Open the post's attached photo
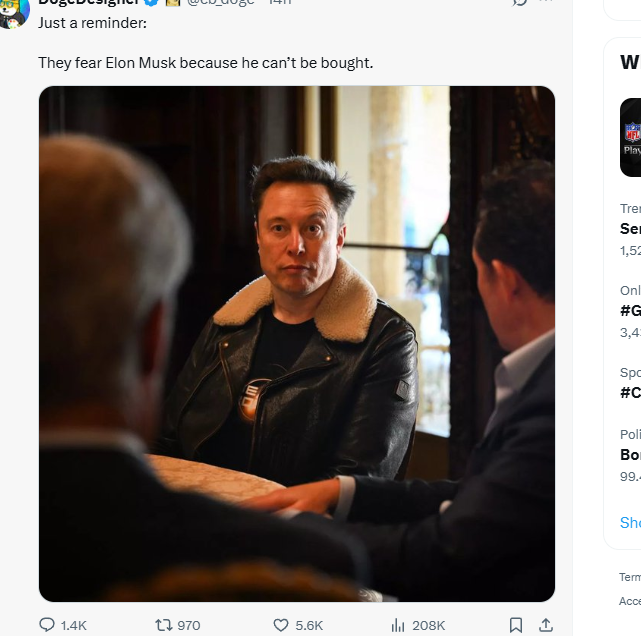 click(x=297, y=343)
